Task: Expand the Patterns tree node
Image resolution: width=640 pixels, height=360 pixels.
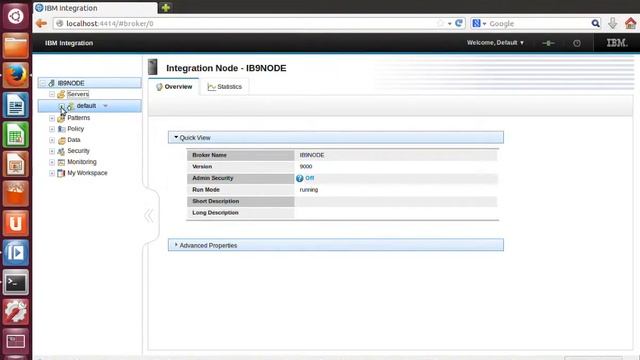Action: 52,118
